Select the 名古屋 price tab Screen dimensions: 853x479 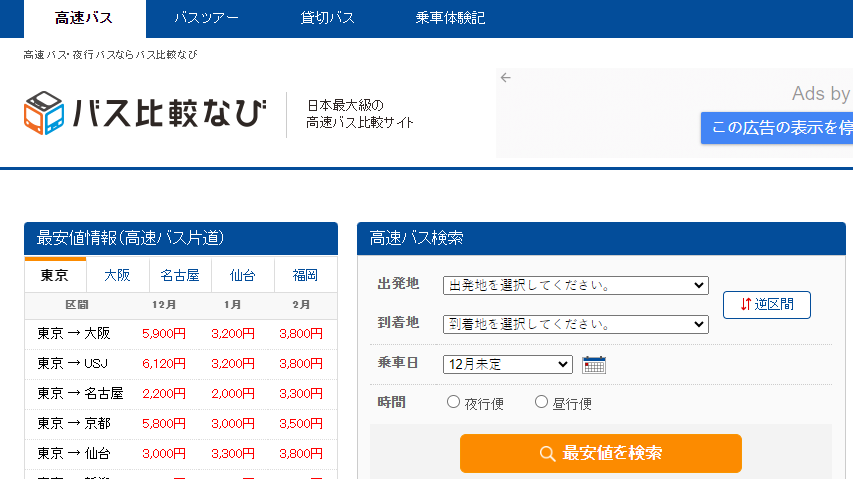(180, 275)
